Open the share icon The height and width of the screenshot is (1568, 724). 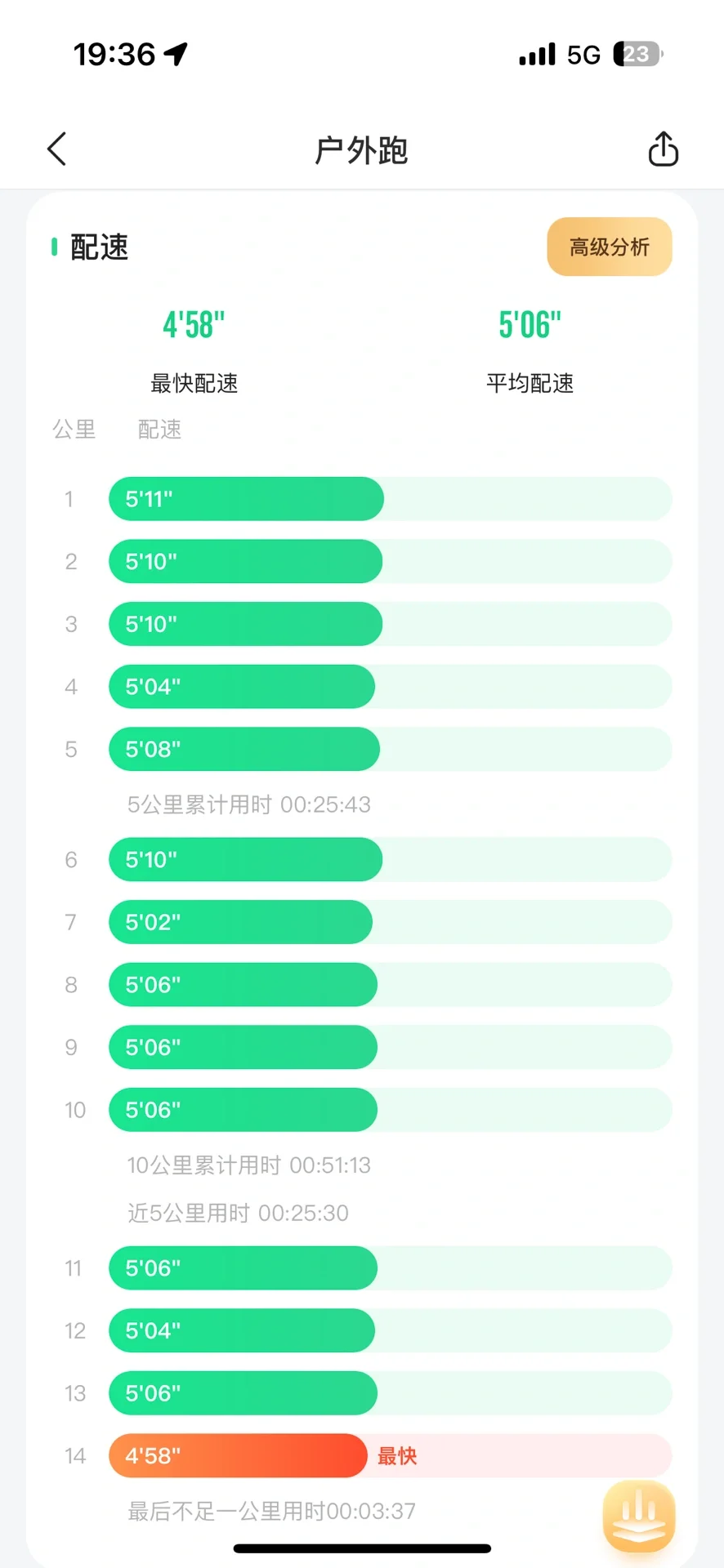point(663,149)
